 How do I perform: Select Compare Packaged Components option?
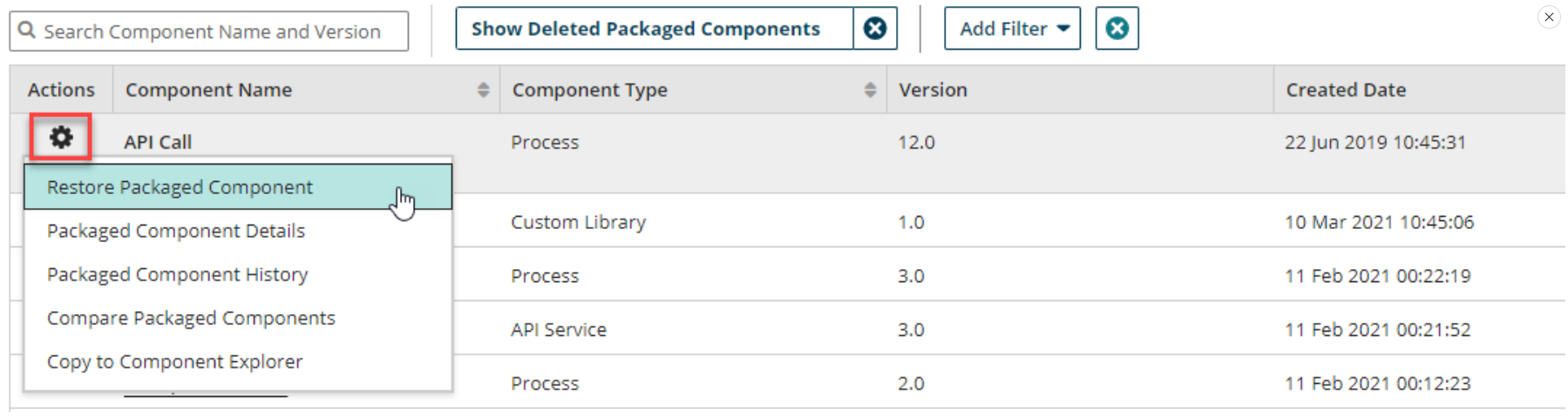pos(191,318)
